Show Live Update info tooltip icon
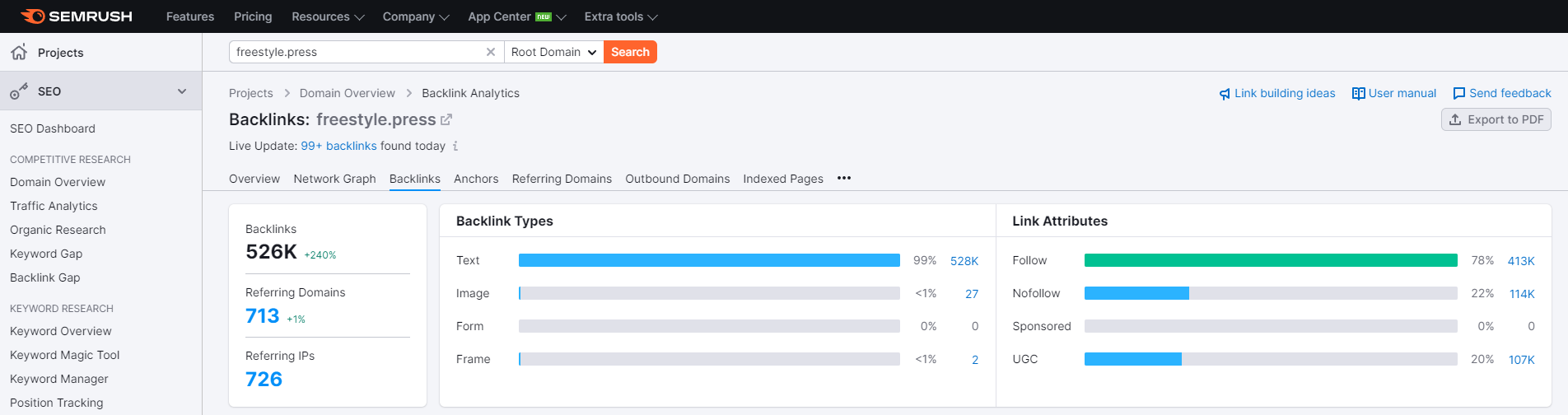The image size is (1568, 415). point(455,146)
